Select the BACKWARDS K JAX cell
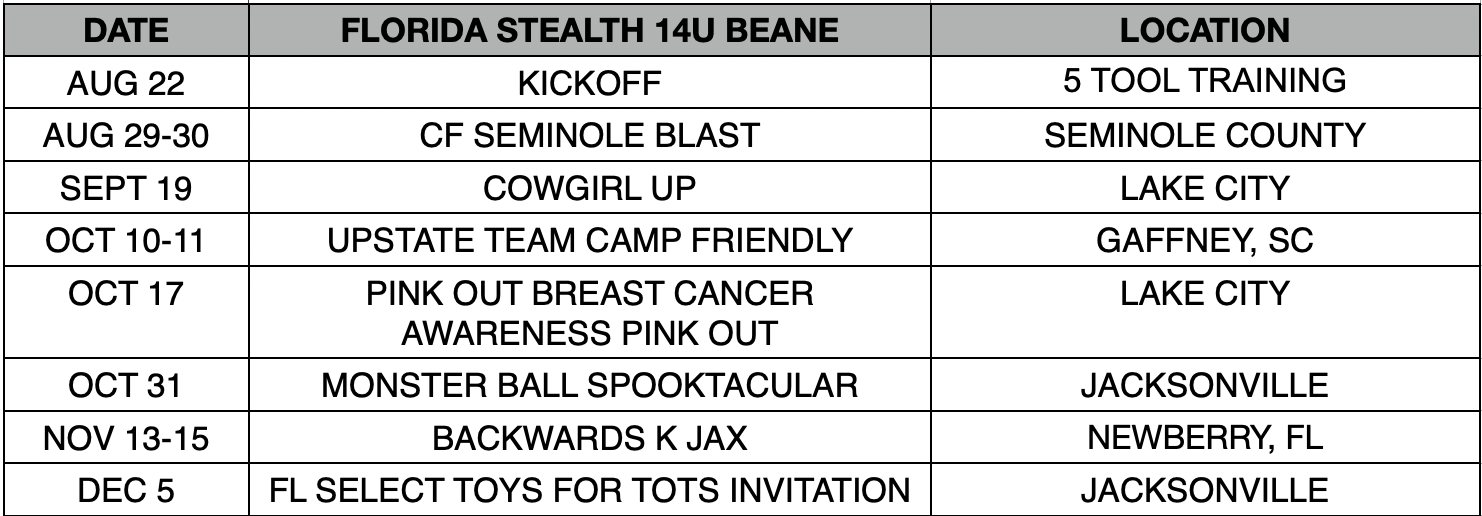 point(590,439)
